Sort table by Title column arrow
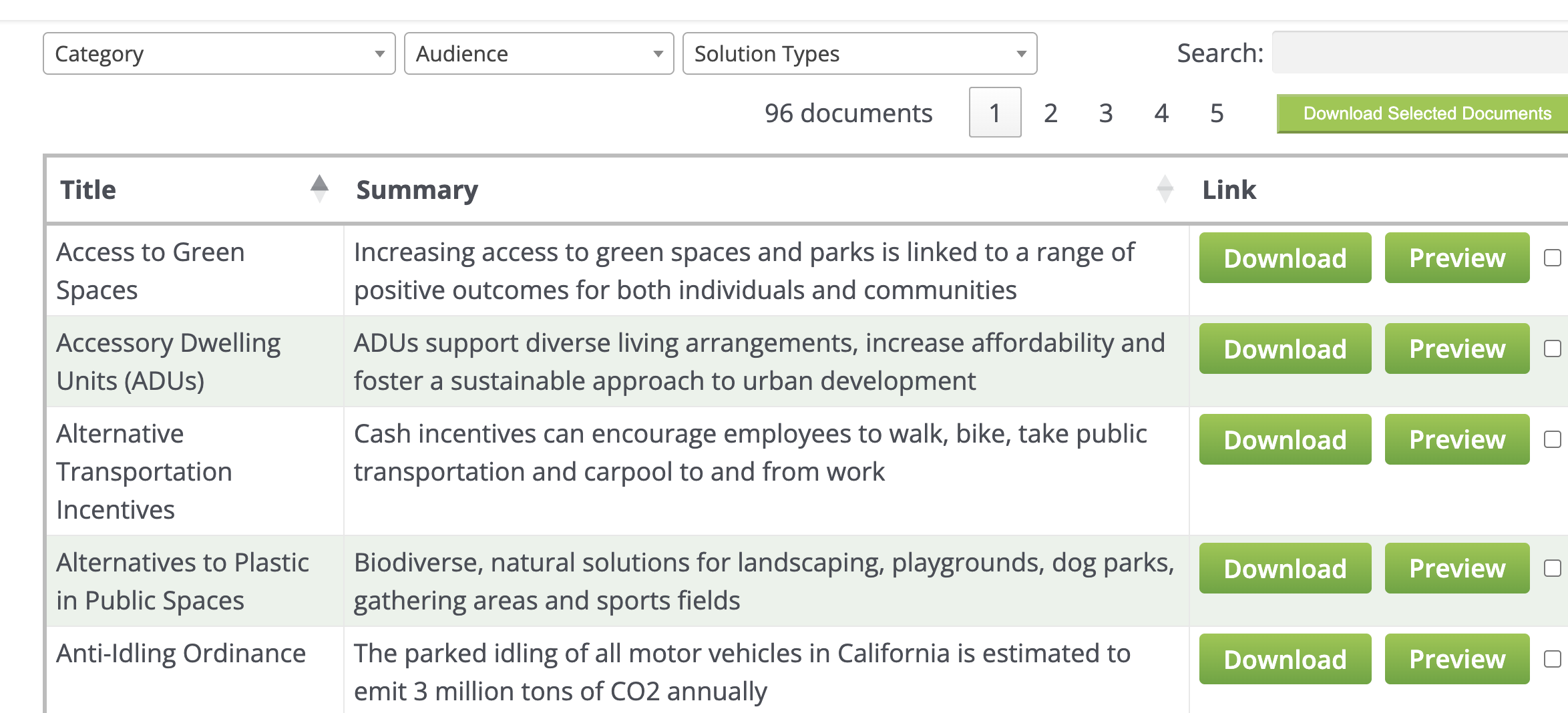 [x=319, y=189]
